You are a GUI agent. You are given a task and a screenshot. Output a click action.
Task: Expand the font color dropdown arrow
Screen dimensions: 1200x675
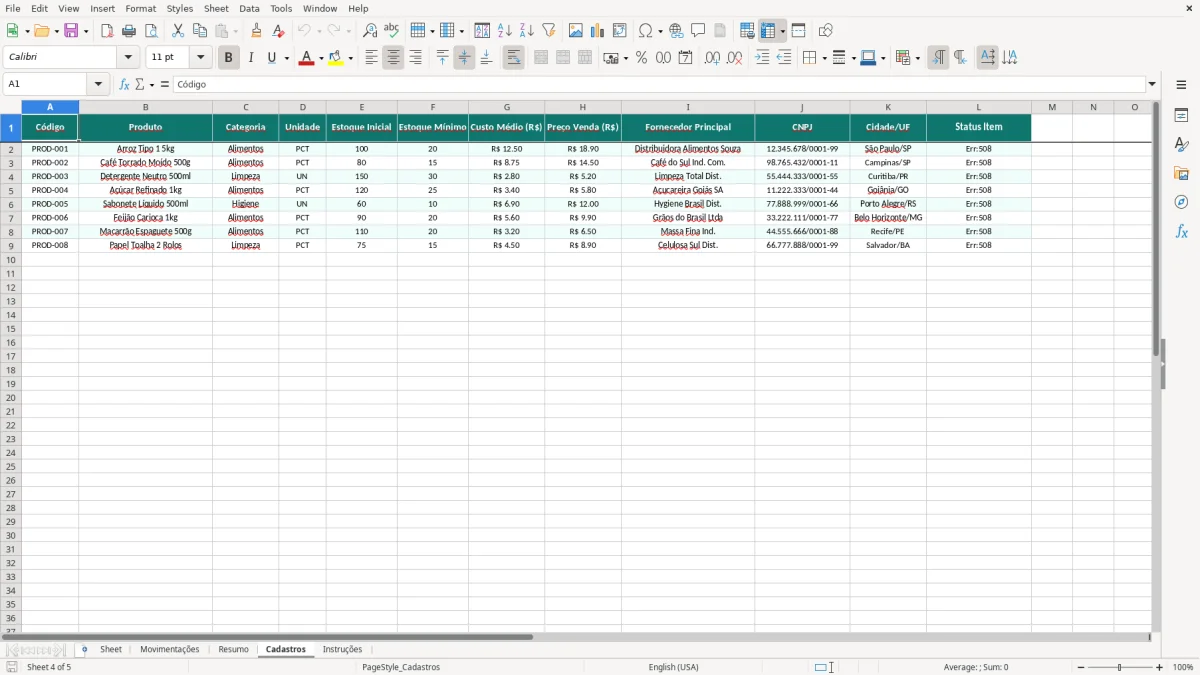click(321, 58)
